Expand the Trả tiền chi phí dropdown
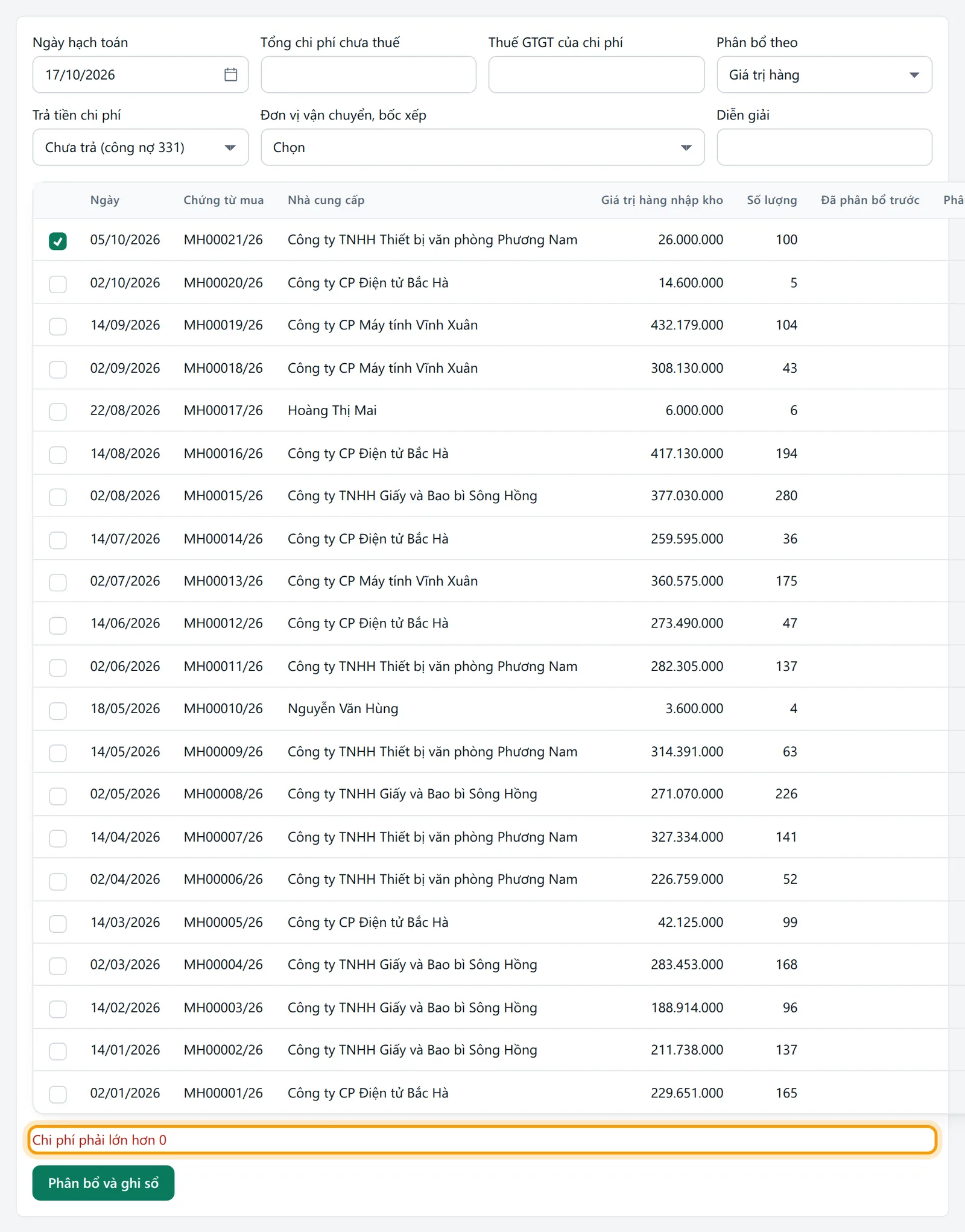This screenshot has height=1232, width=965. [141, 147]
